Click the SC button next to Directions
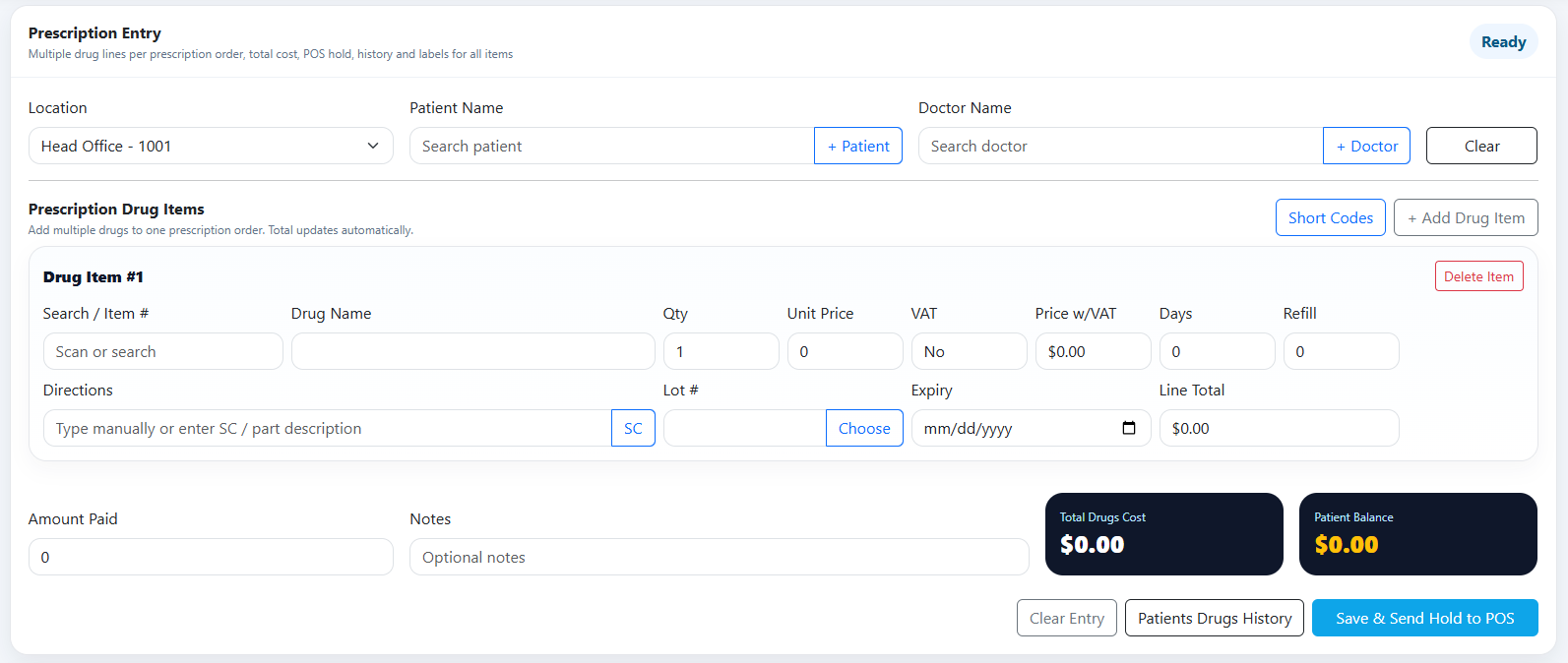The image size is (1568, 663). (633, 428)
